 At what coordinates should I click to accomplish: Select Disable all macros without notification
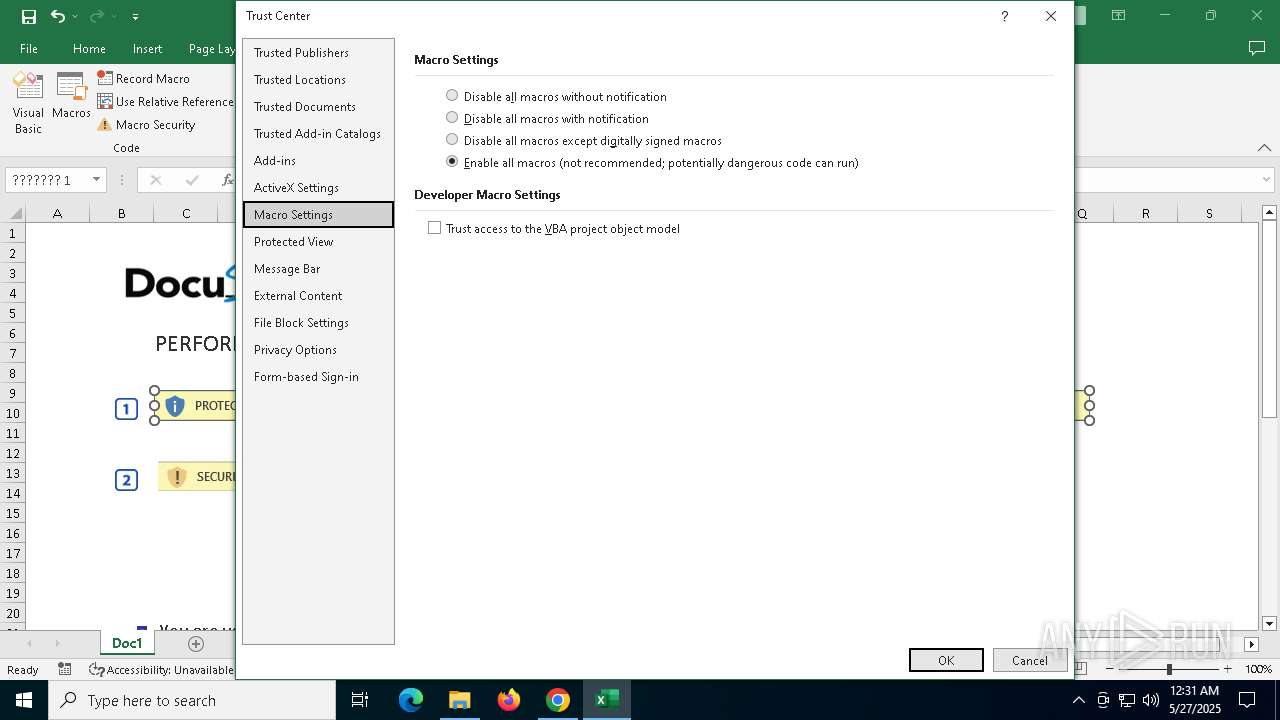556,96
